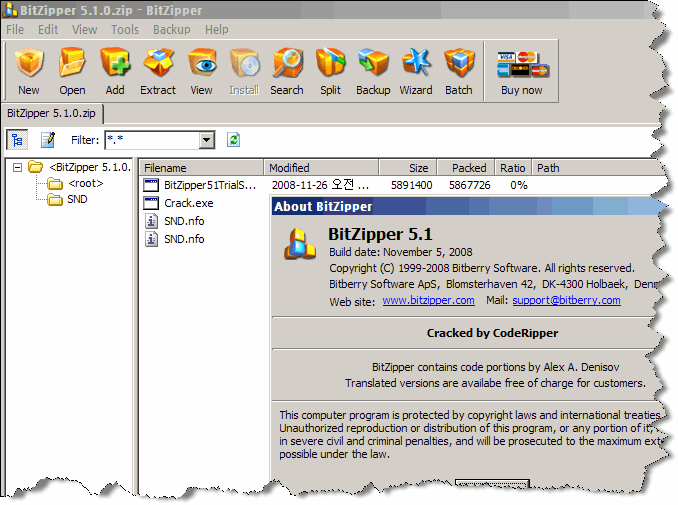Sort by the Packed column header
The image size is (678, 505).
tap(466, 168)
